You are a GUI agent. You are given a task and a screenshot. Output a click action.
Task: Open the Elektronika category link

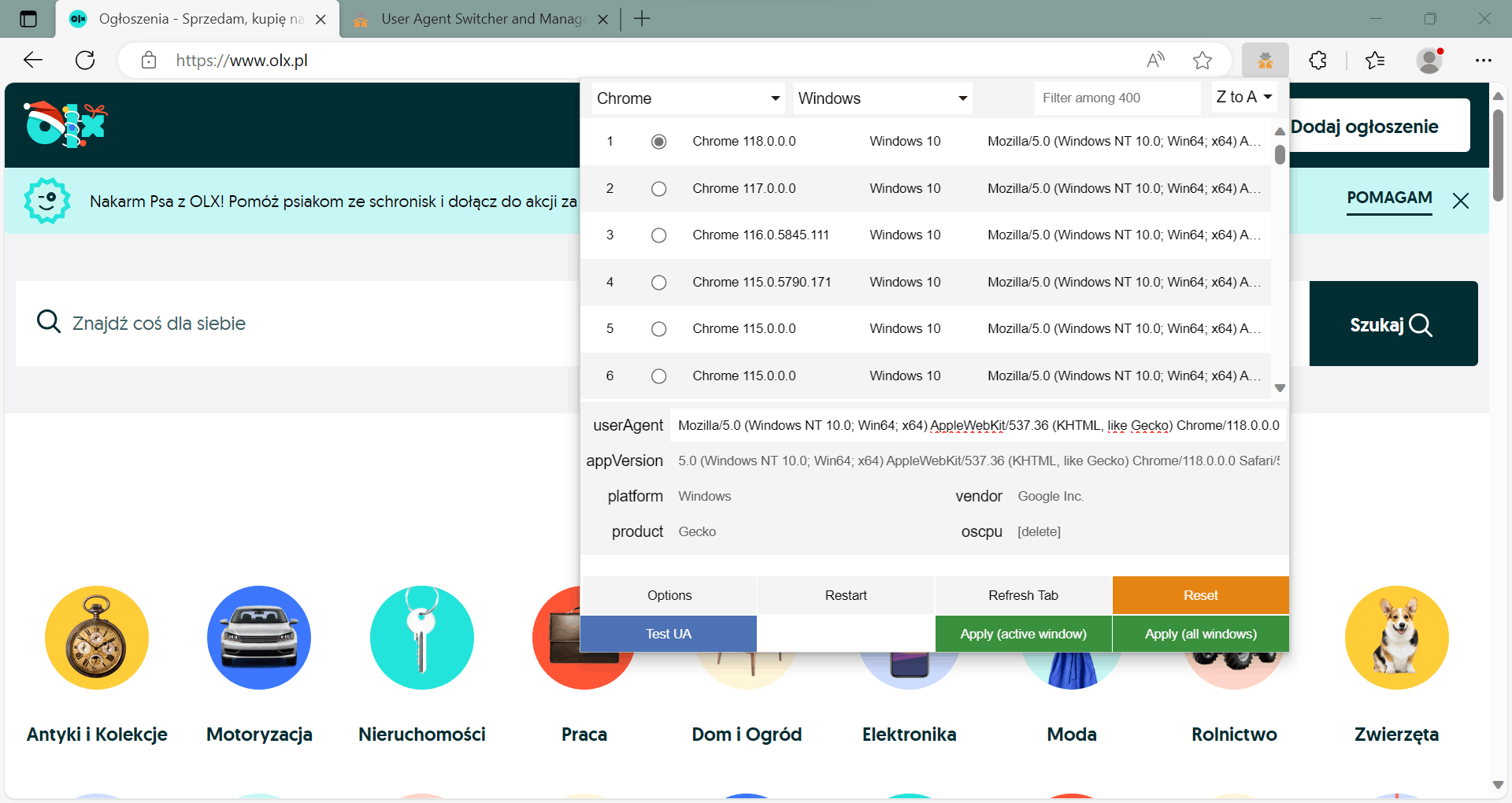[910, 735]
